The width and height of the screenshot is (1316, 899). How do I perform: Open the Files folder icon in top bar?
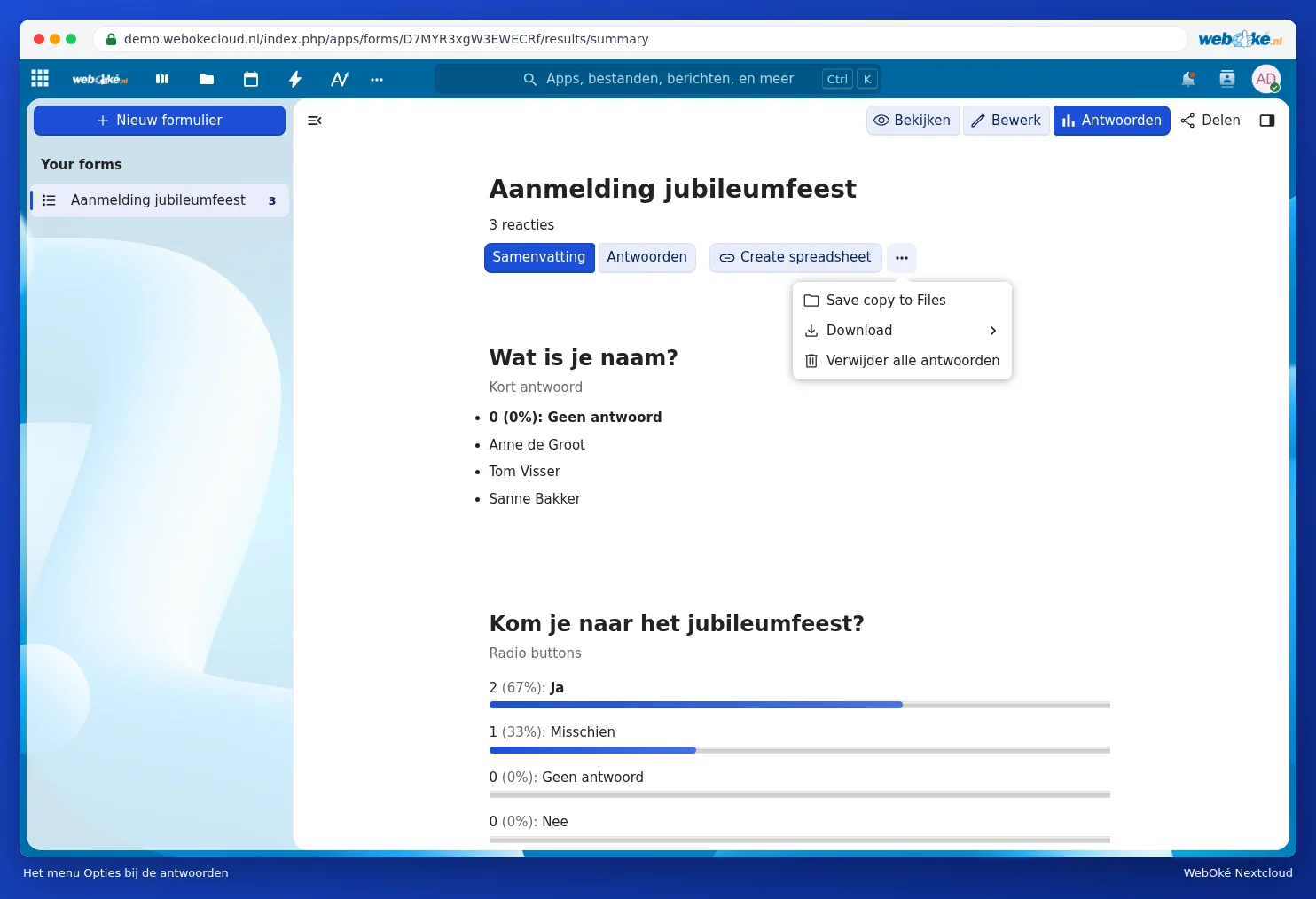(x=207, y=79)
